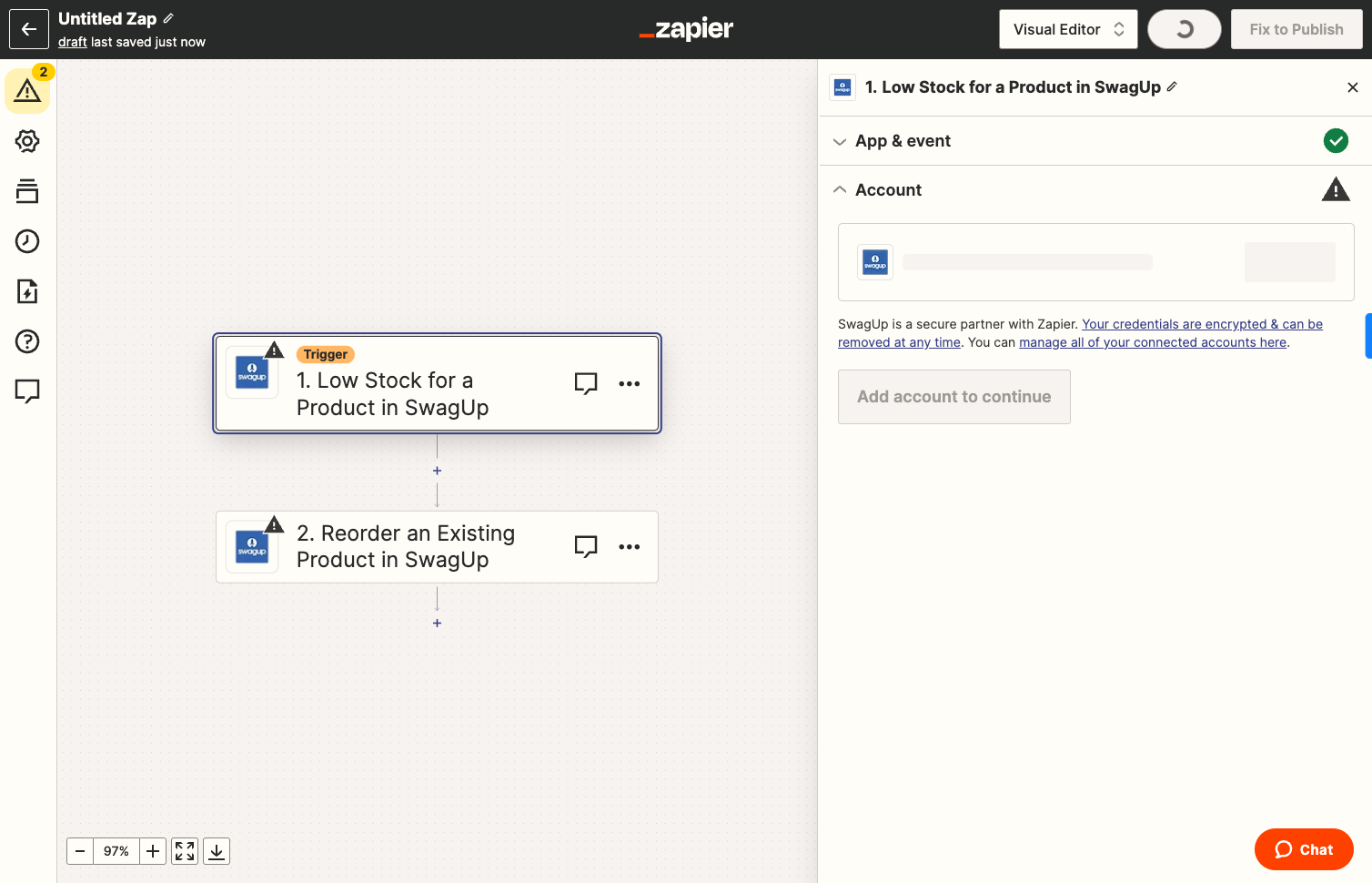1372x883 pixels.
Task: Close the step editor panel
Action: point(1353,87)
